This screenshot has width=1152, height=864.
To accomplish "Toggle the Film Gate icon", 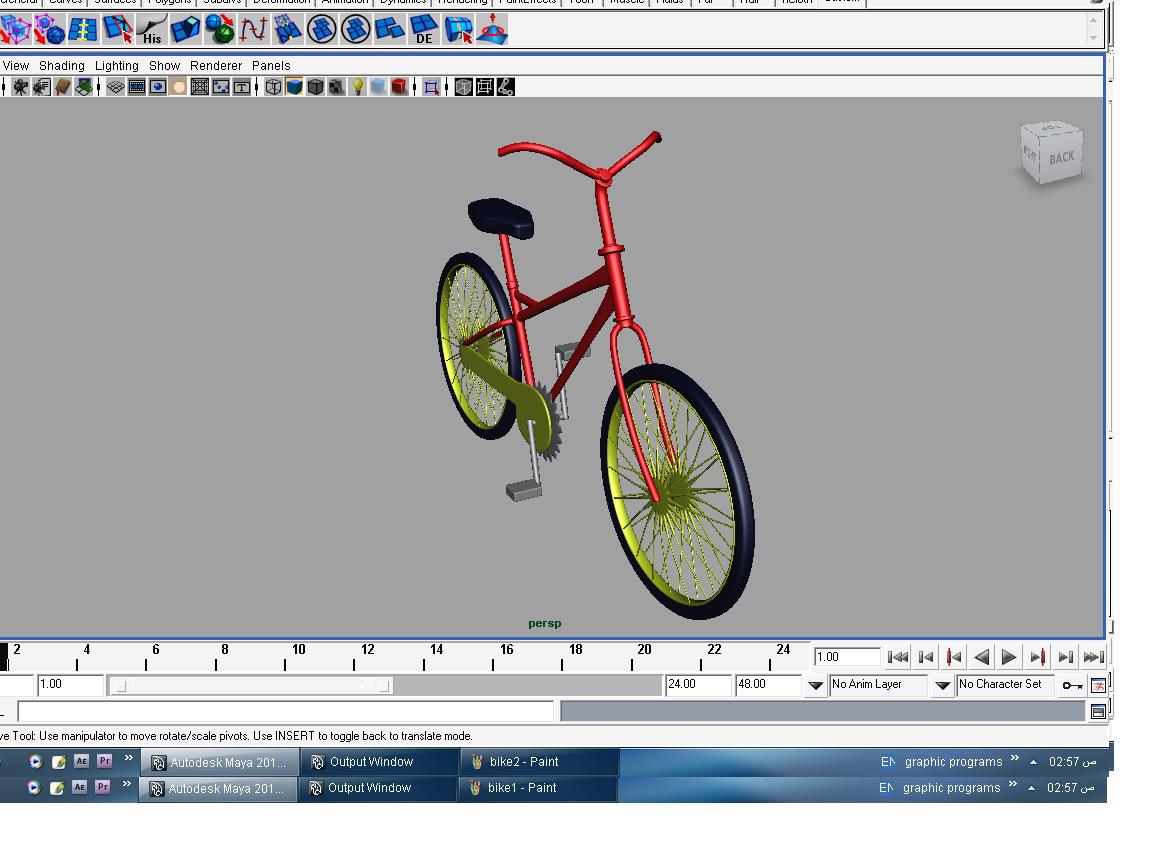I will point(137,87).
